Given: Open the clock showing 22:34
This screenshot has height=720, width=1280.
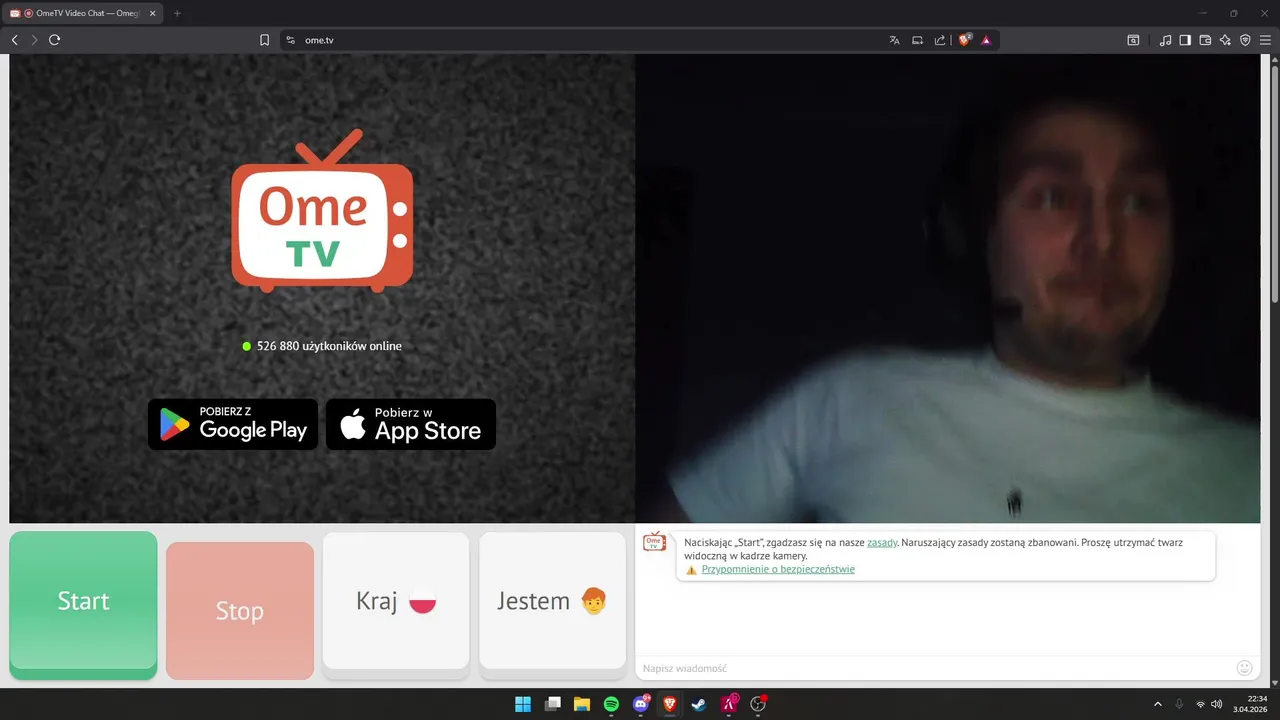Looking at the screenshot, I should pos(1252,704).
